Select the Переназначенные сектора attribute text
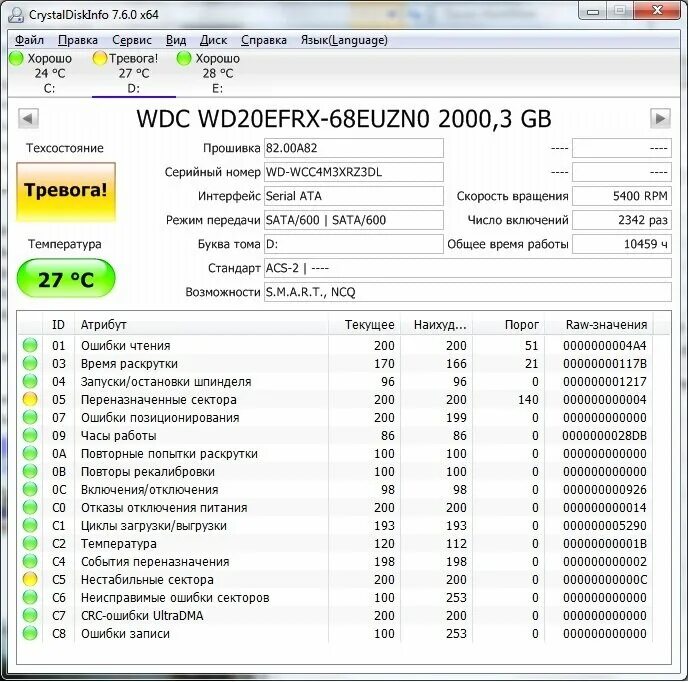 (x=159, y=400)
